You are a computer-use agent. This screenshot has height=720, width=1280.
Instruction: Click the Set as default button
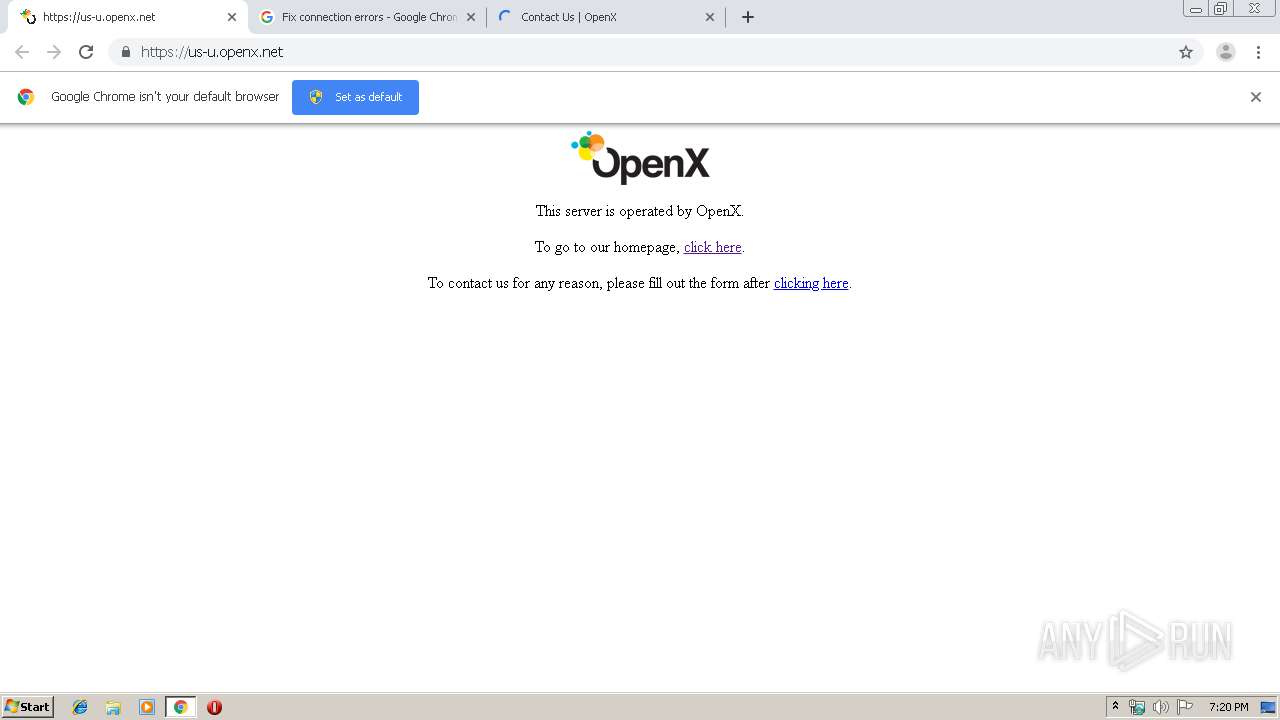pos(355,97)
